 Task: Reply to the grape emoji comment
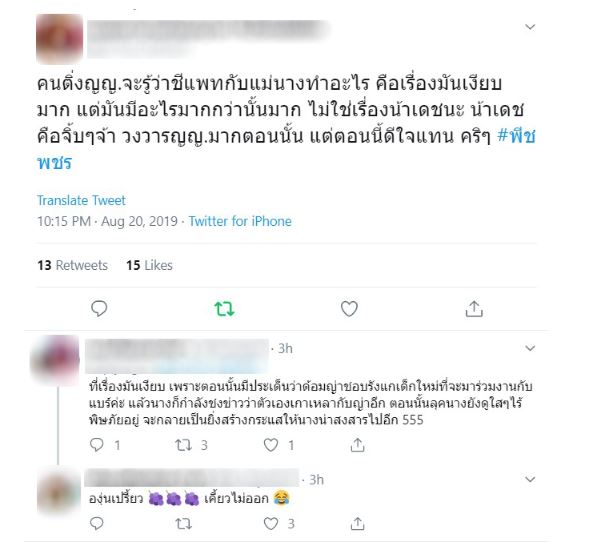coord(97,524)
